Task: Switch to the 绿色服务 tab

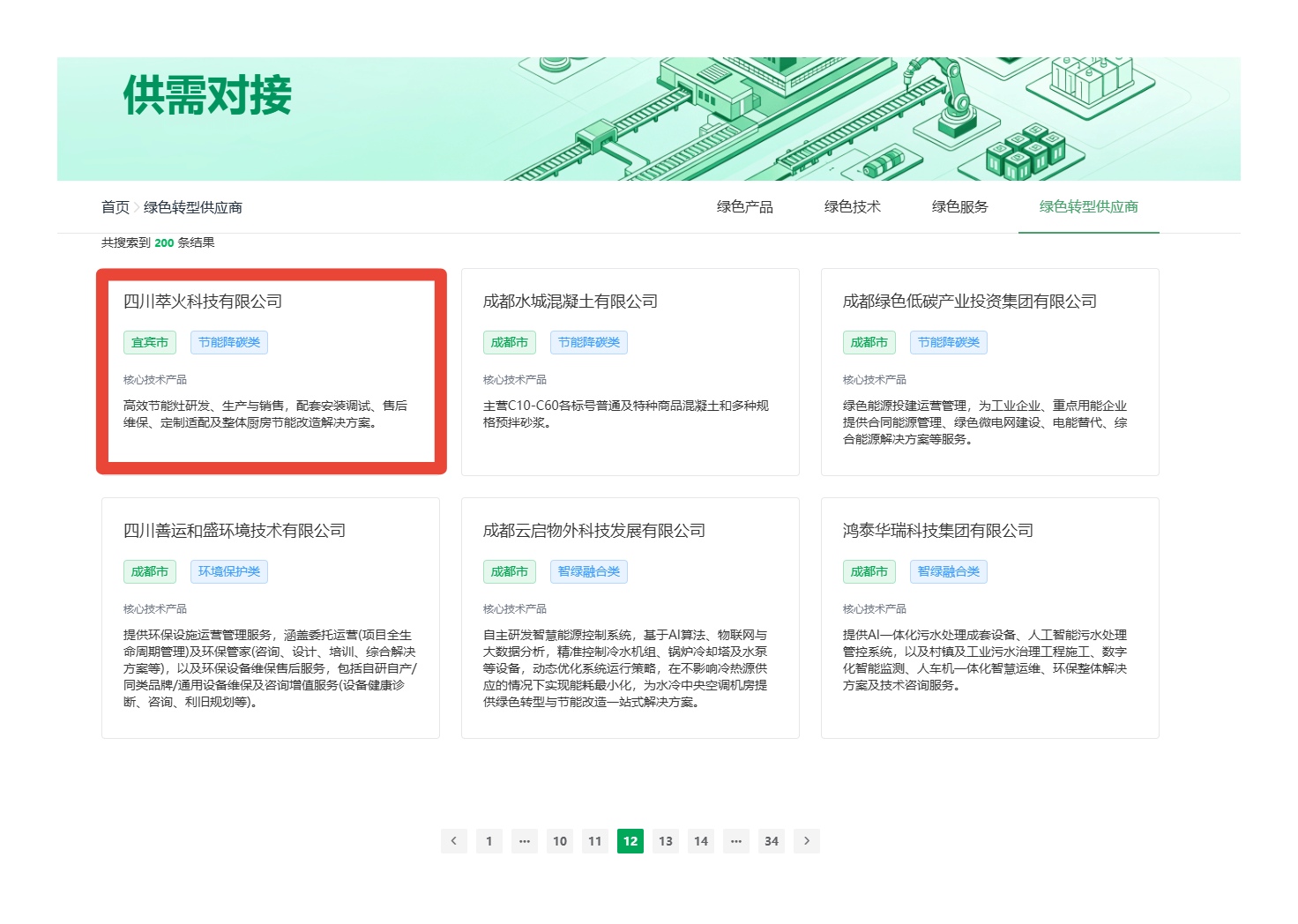Action: click(960, 207)
